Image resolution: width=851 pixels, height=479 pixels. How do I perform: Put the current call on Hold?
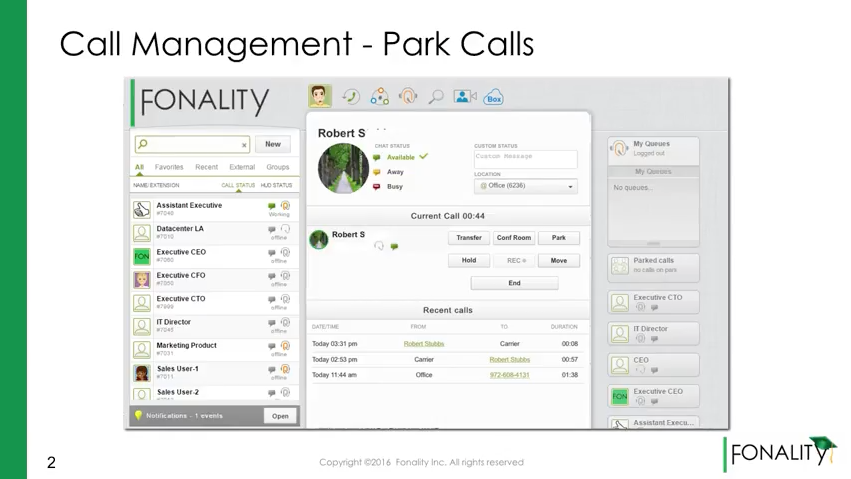click(x=469, y=260)
